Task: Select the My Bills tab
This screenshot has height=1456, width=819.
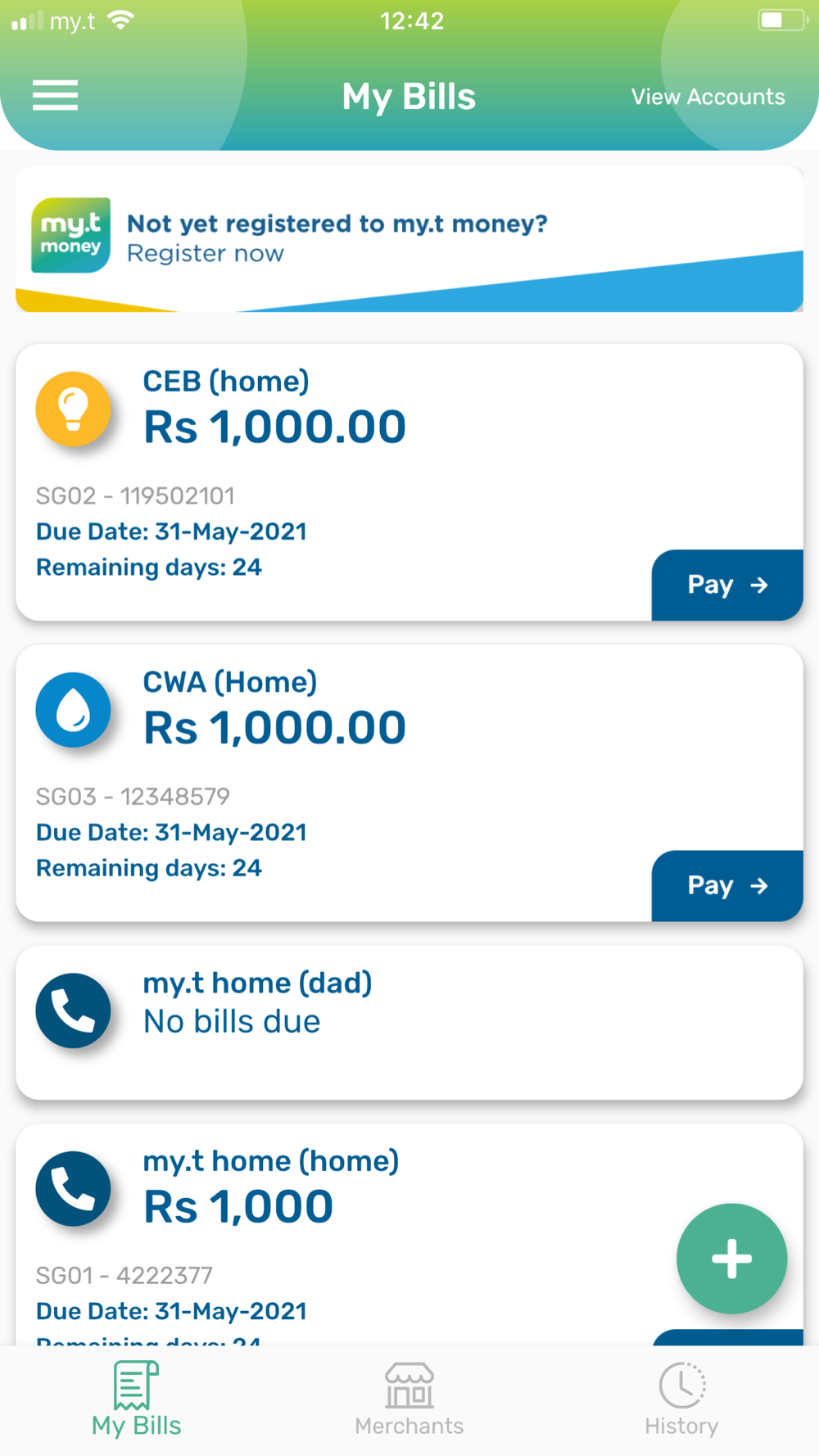Action: click(x=136, y=1399)
